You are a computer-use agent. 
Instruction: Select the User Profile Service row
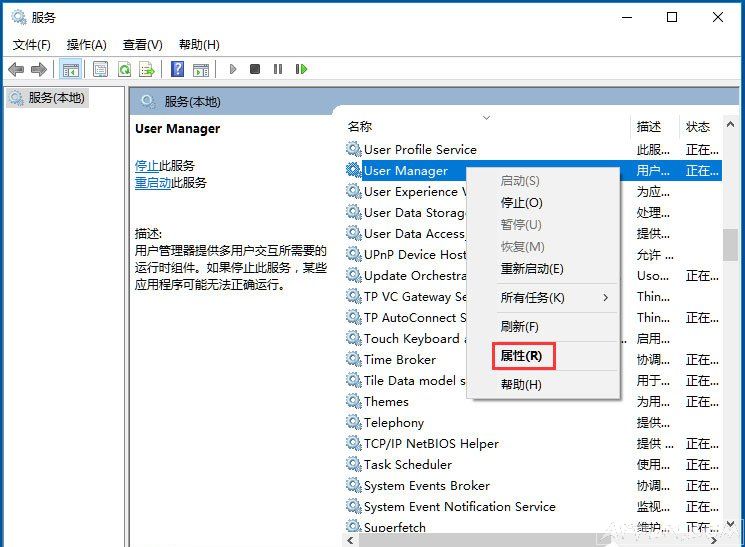[x=533, y=150]
